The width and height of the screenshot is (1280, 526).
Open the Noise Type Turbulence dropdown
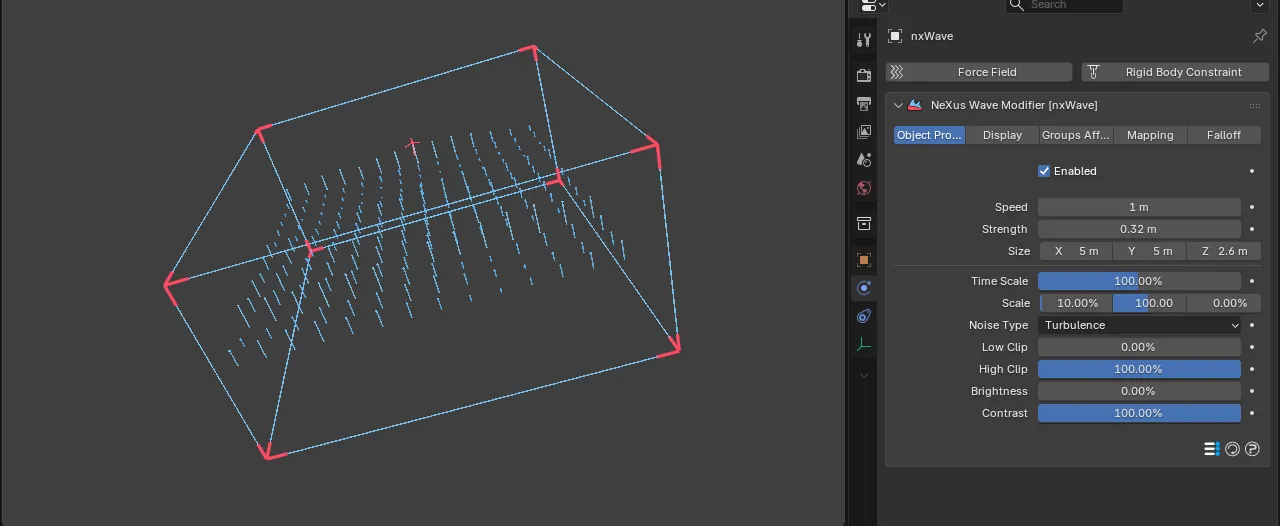(1139, 325)
